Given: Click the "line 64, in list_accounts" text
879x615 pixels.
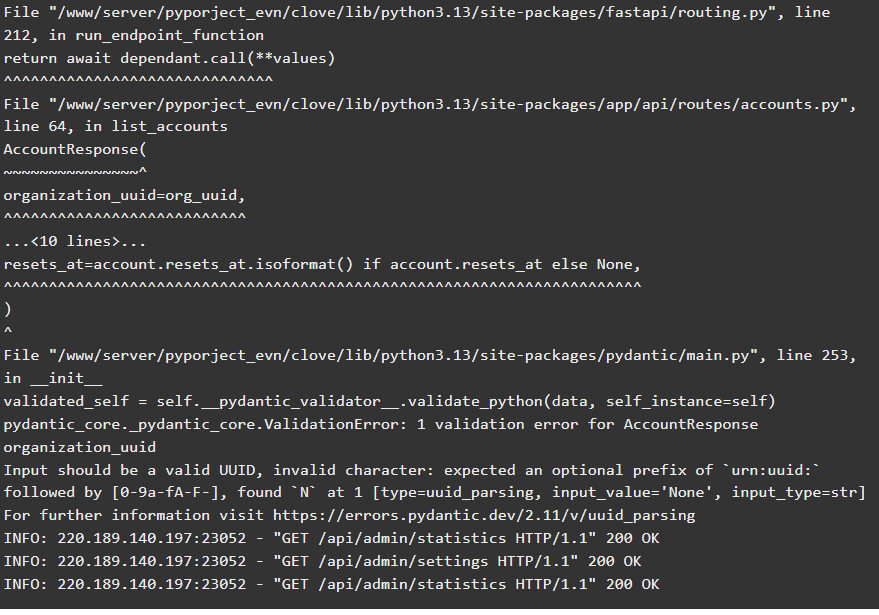Looking at the screenshot, I should 116,127.
